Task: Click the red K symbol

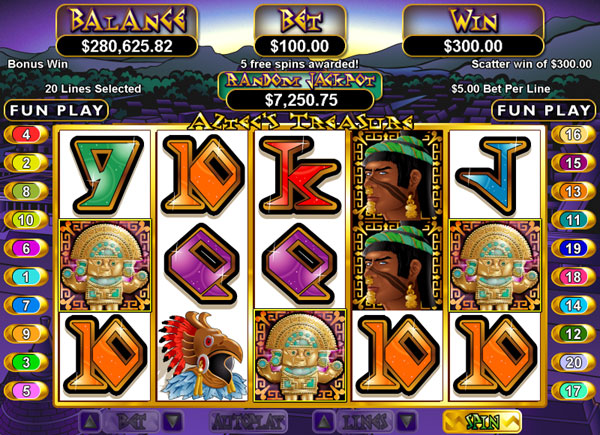Action: pos(300,175)
